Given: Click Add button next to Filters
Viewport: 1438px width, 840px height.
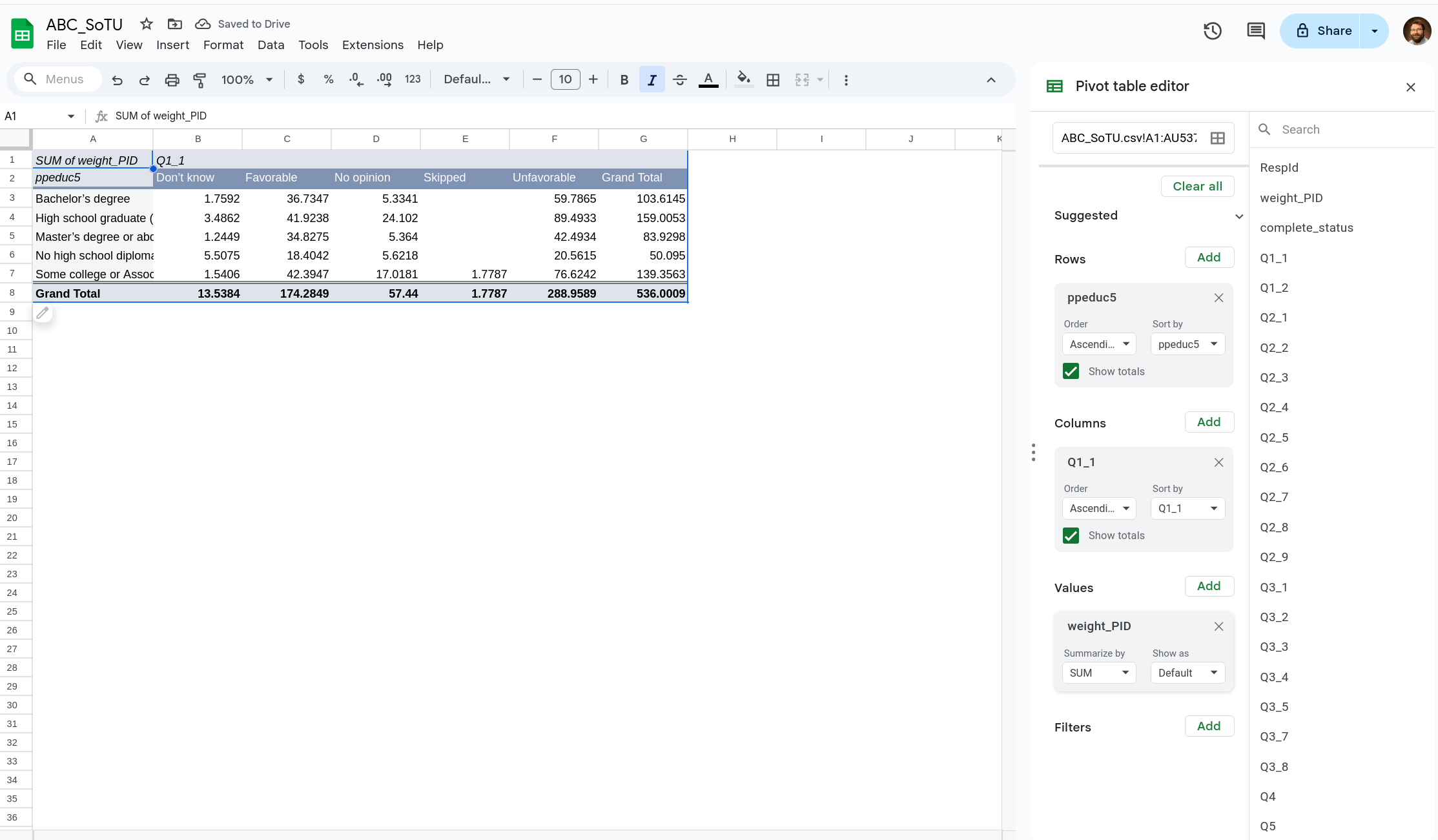Looking at the screenshot, I should 1209,726.
